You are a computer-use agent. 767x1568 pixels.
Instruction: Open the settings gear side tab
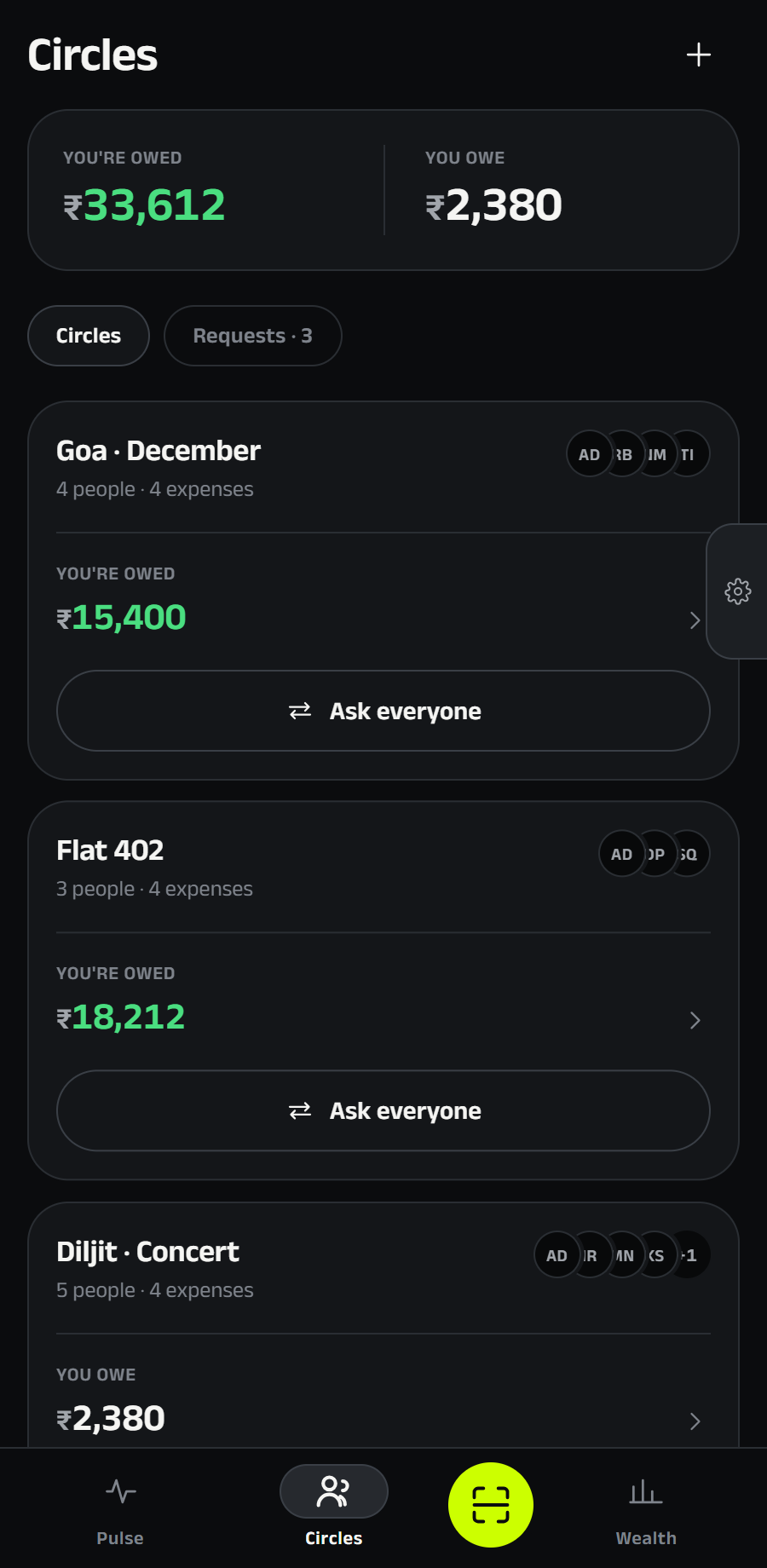pos(737,591)
